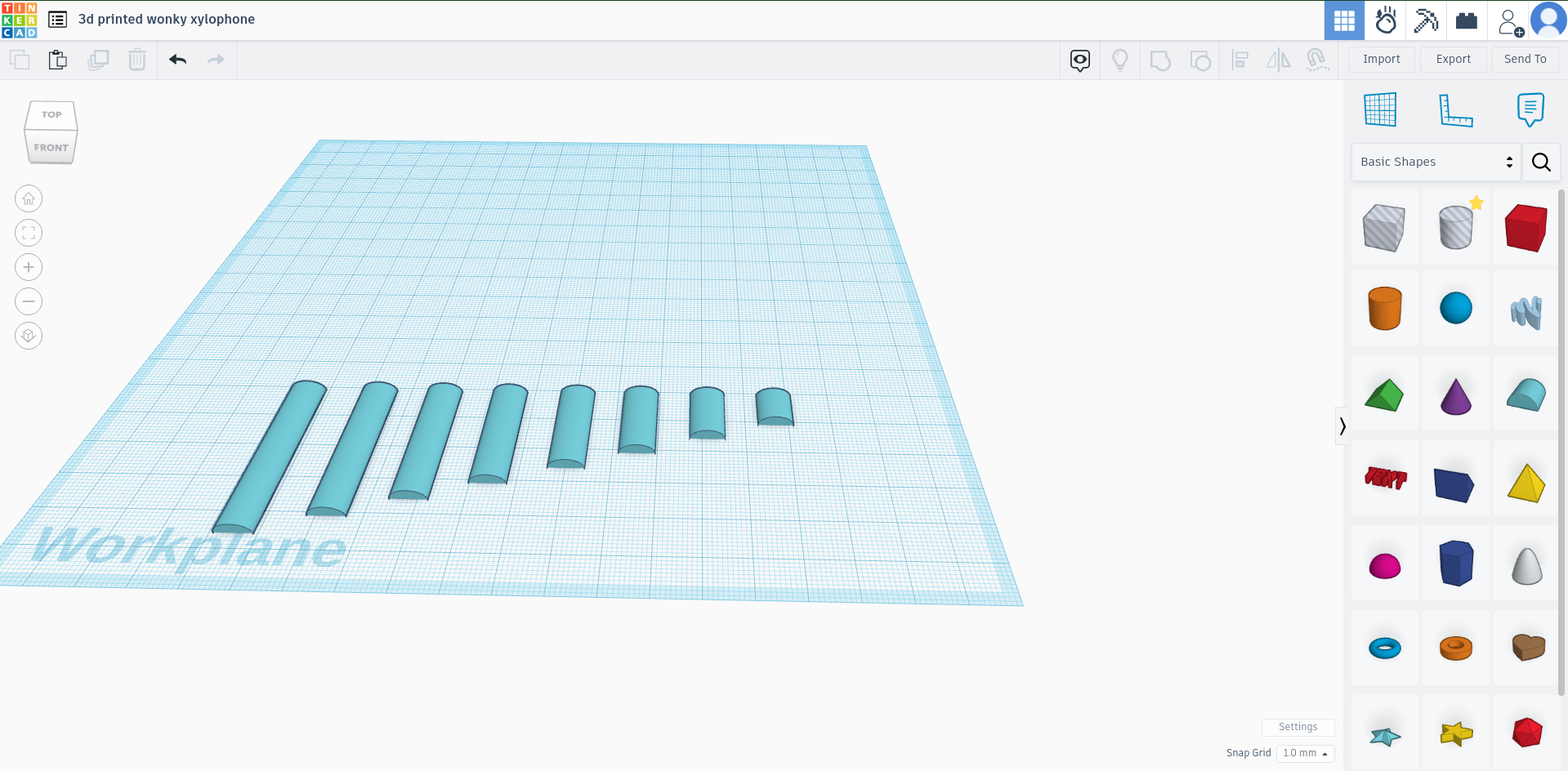Select the Workplane helper tool
This screenshot has height=771, width=1568.
1381,109
